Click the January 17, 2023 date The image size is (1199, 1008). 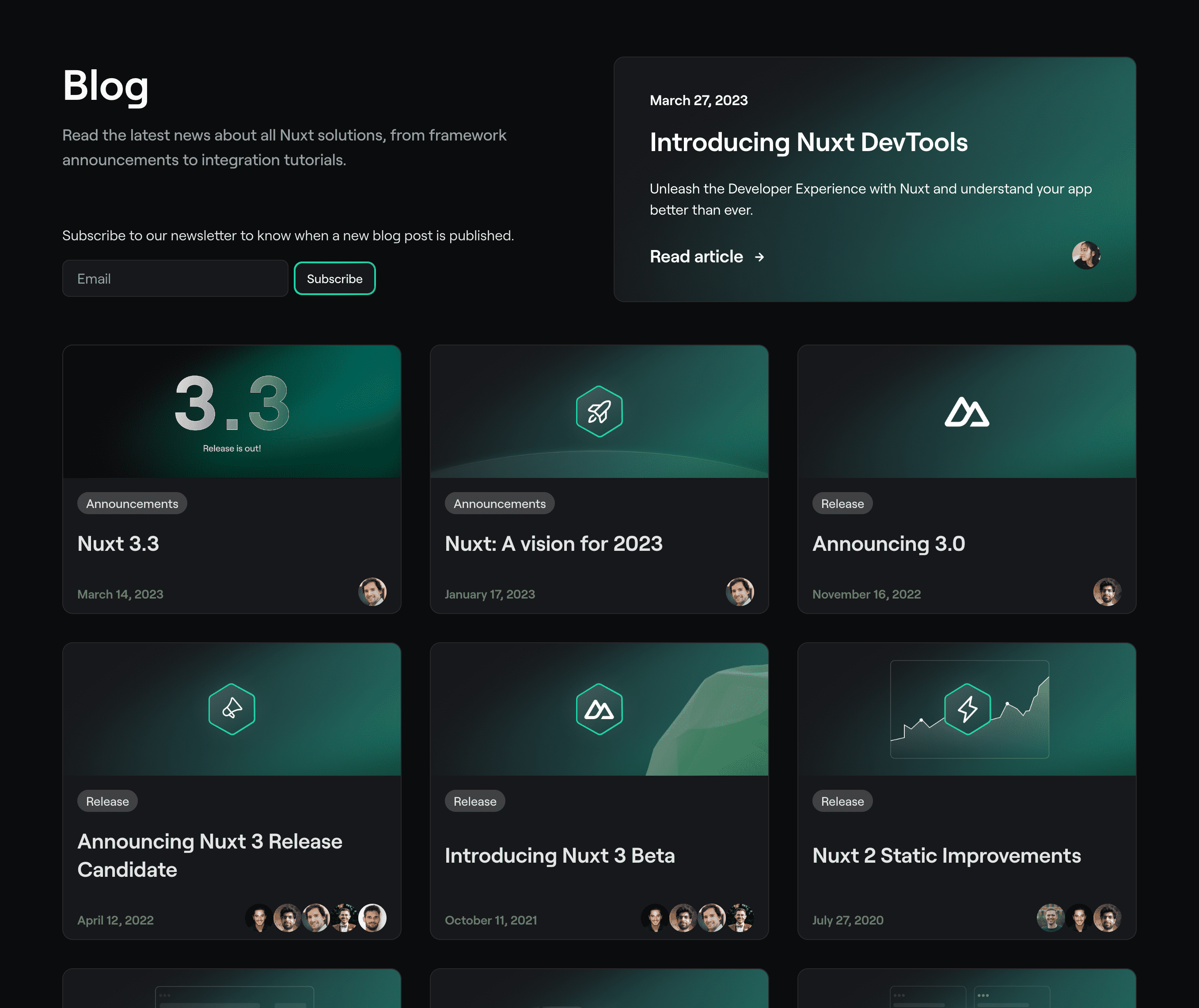click(x=490, y=594)
